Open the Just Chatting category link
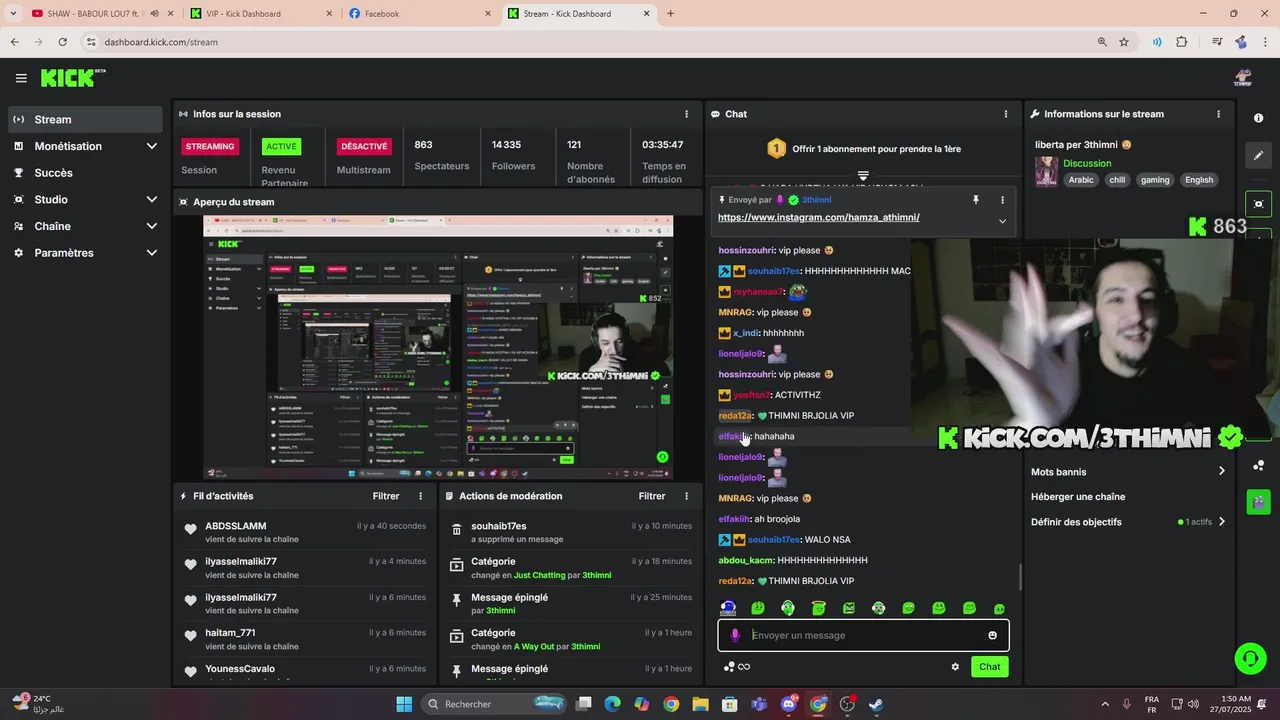Screen dimensions: 1280x720 coord(539,576)
